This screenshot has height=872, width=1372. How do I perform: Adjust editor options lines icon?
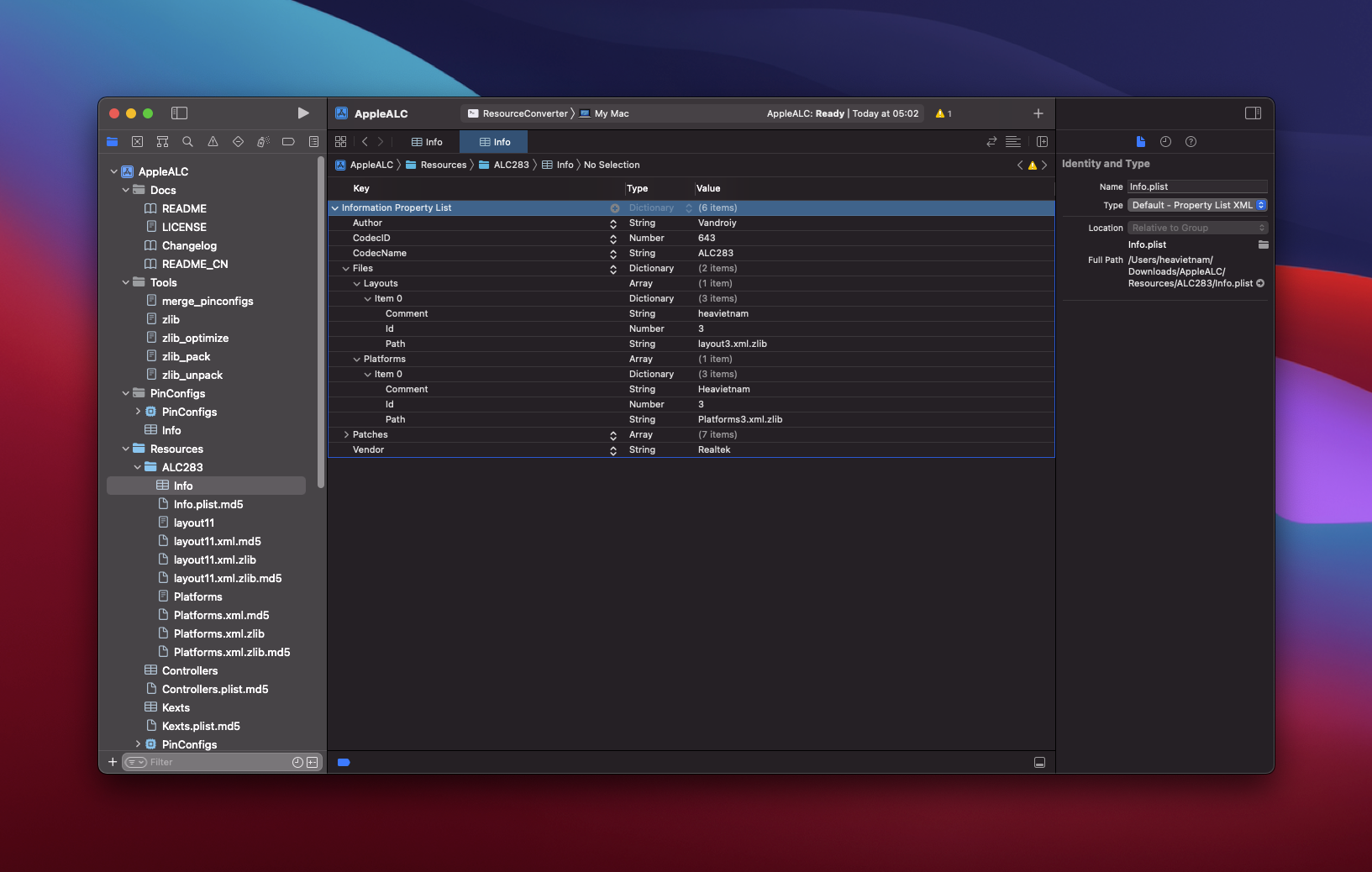click(x=1013, y=142)
